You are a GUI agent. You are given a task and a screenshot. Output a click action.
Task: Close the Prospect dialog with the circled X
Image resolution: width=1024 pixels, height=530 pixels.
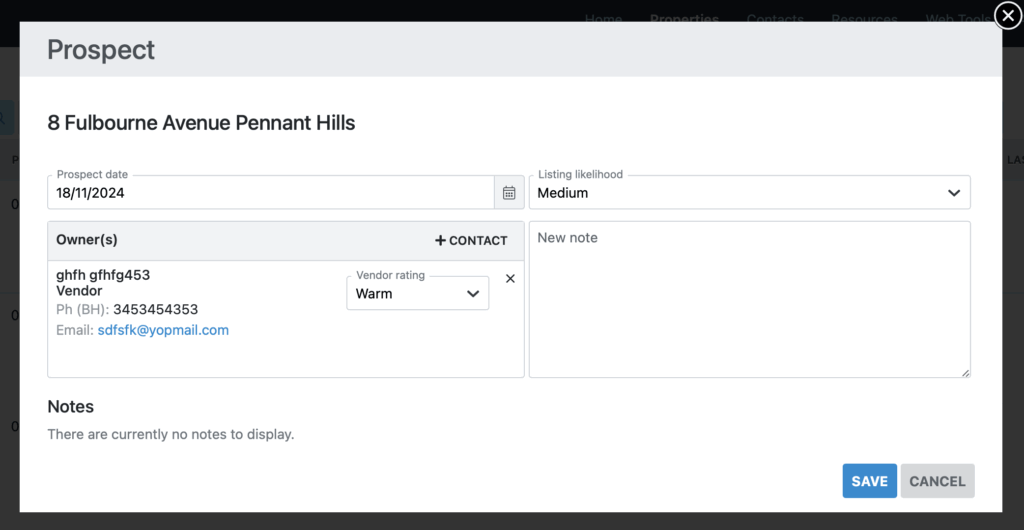[x=1008, y=16]
